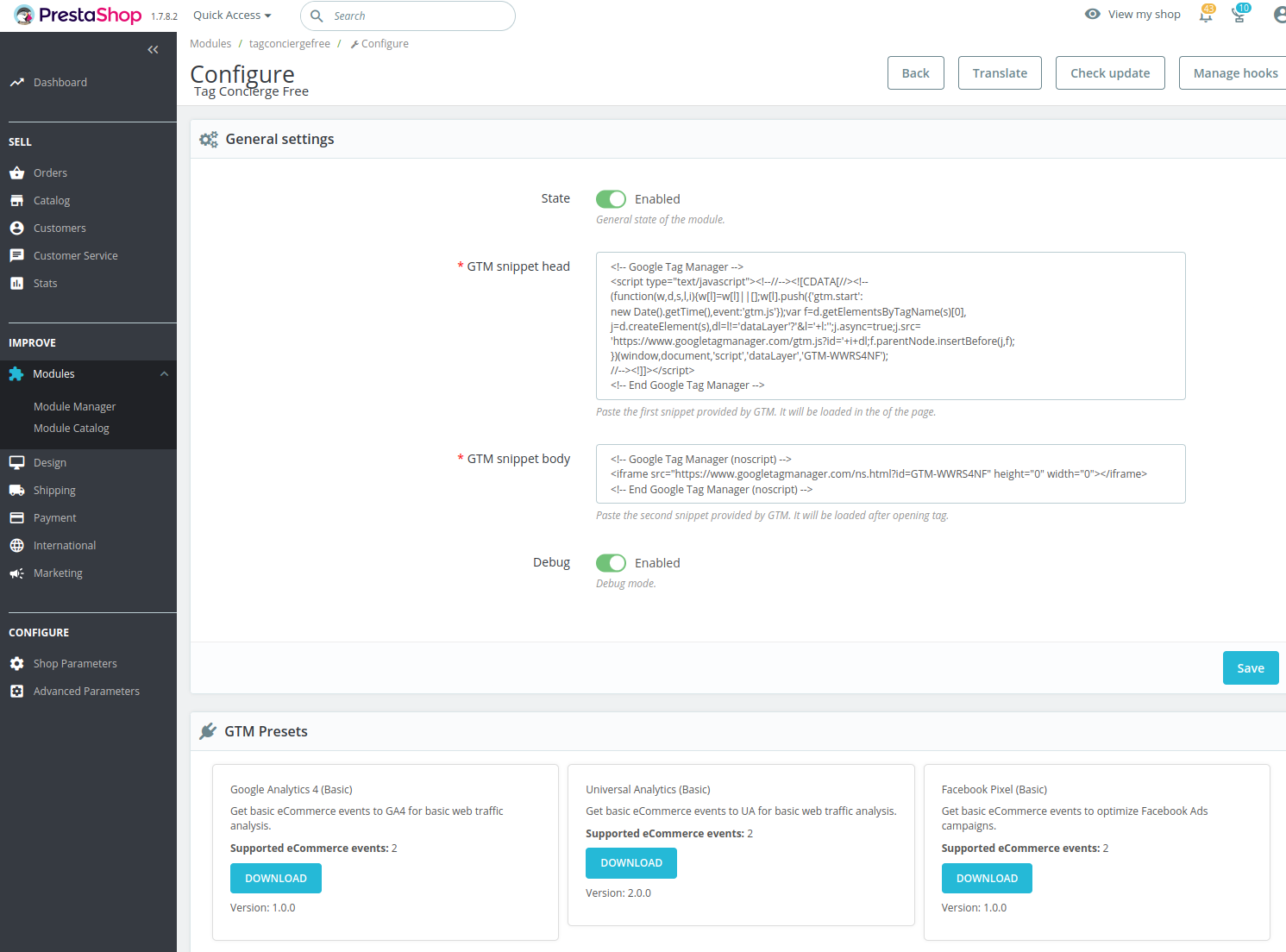Open Stats in the sidebar

click(46, 284)
